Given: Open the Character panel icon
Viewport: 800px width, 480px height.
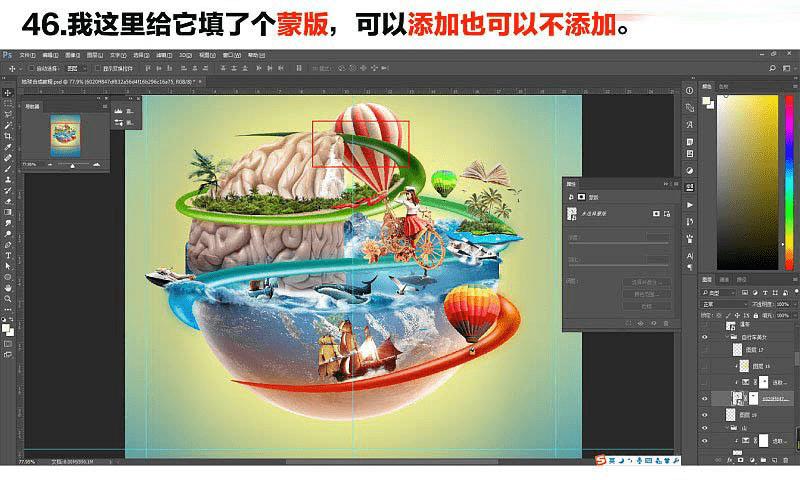Looking at the screenshot, I should (x=690, y=255).
